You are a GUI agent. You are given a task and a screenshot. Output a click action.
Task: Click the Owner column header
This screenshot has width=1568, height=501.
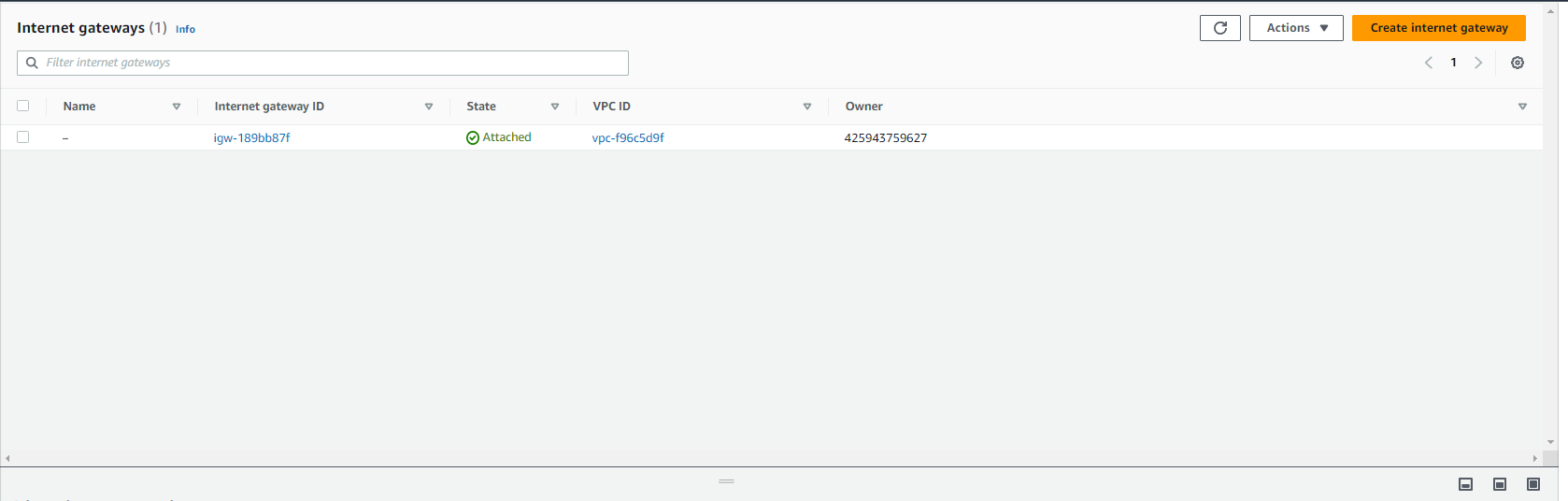point(863,107)
